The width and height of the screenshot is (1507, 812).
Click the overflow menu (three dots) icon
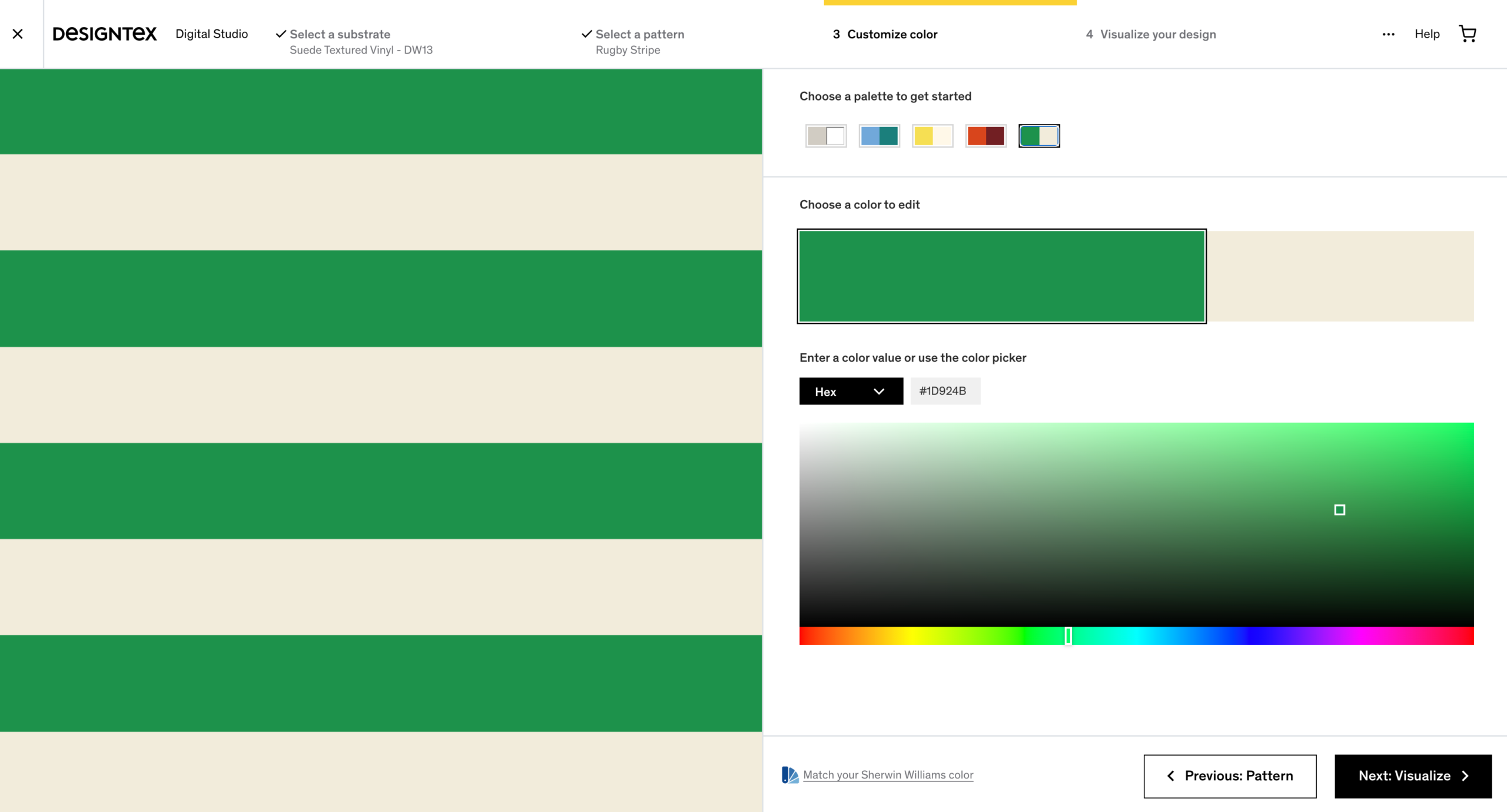(1388, 34)
